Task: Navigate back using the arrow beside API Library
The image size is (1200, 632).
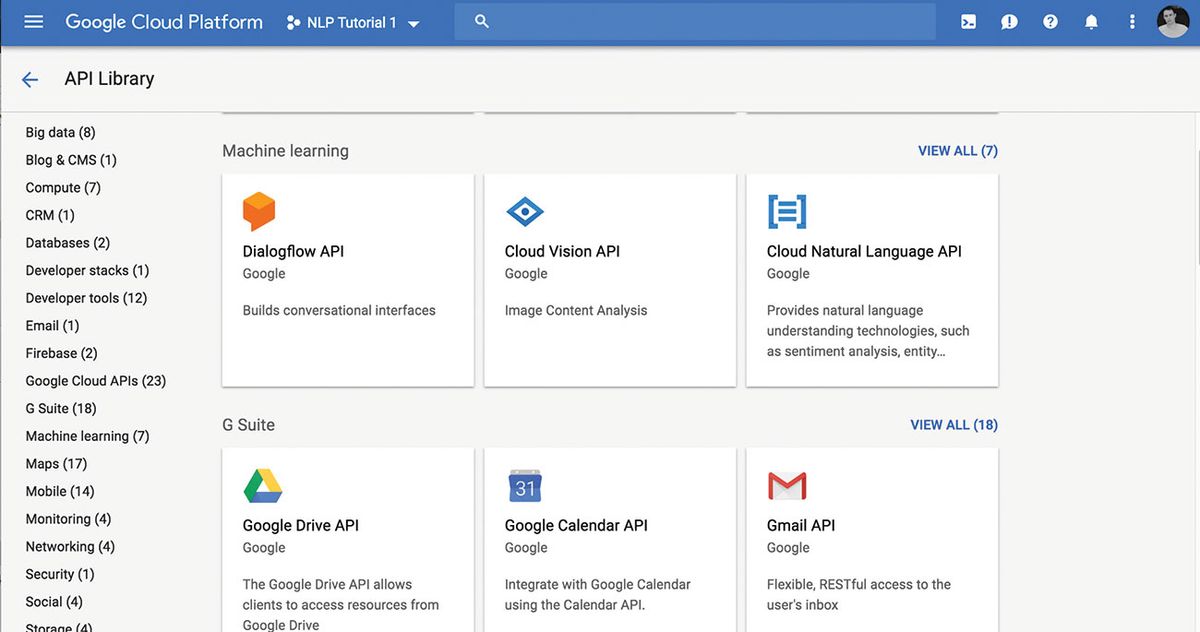Action: tap(29, 79)
